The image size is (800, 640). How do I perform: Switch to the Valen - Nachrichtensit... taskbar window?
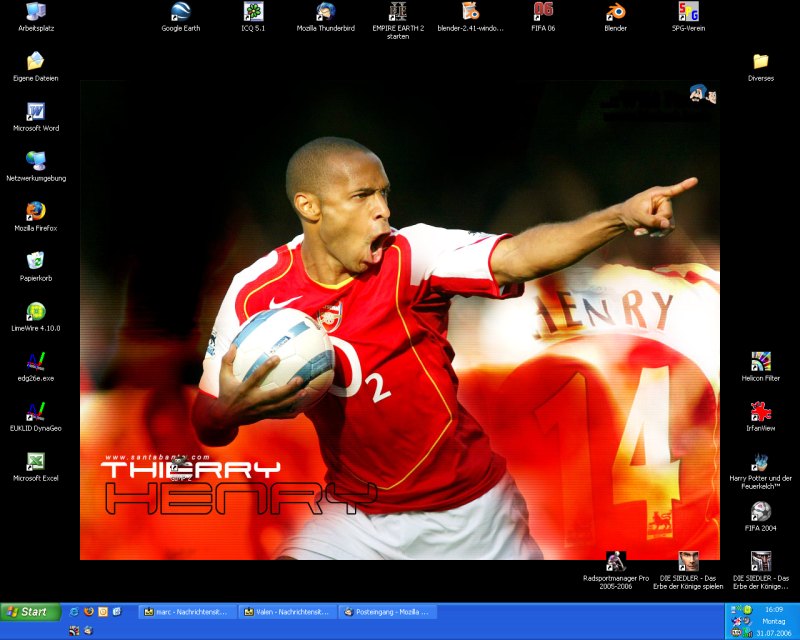point(287,611)
